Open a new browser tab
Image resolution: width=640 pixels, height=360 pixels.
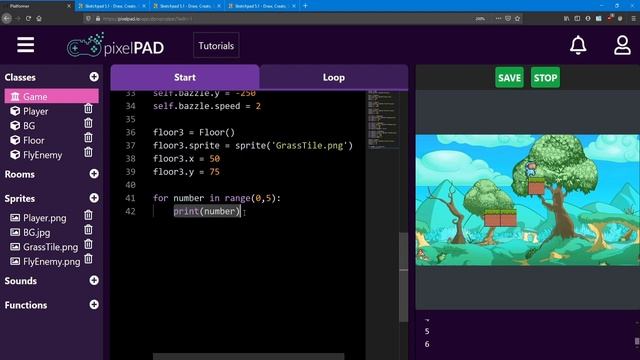coord(305,6)
